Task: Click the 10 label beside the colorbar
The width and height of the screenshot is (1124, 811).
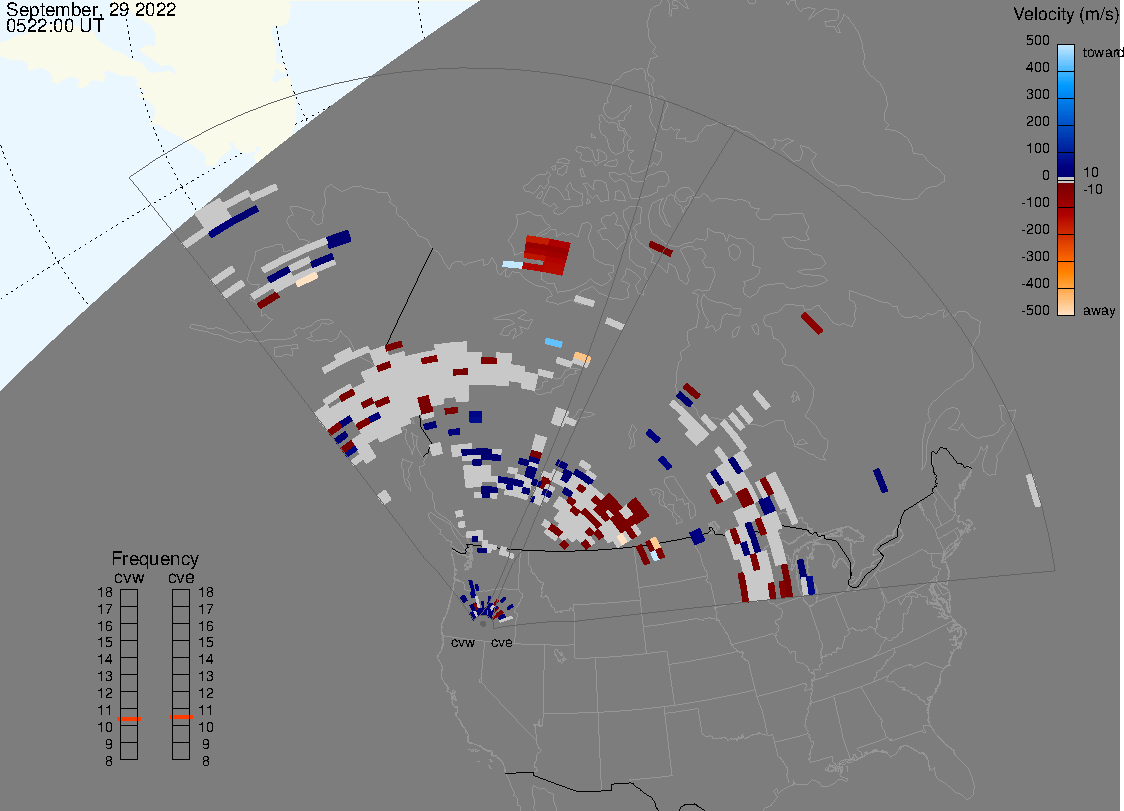Action: click(x=1090, y=172)
